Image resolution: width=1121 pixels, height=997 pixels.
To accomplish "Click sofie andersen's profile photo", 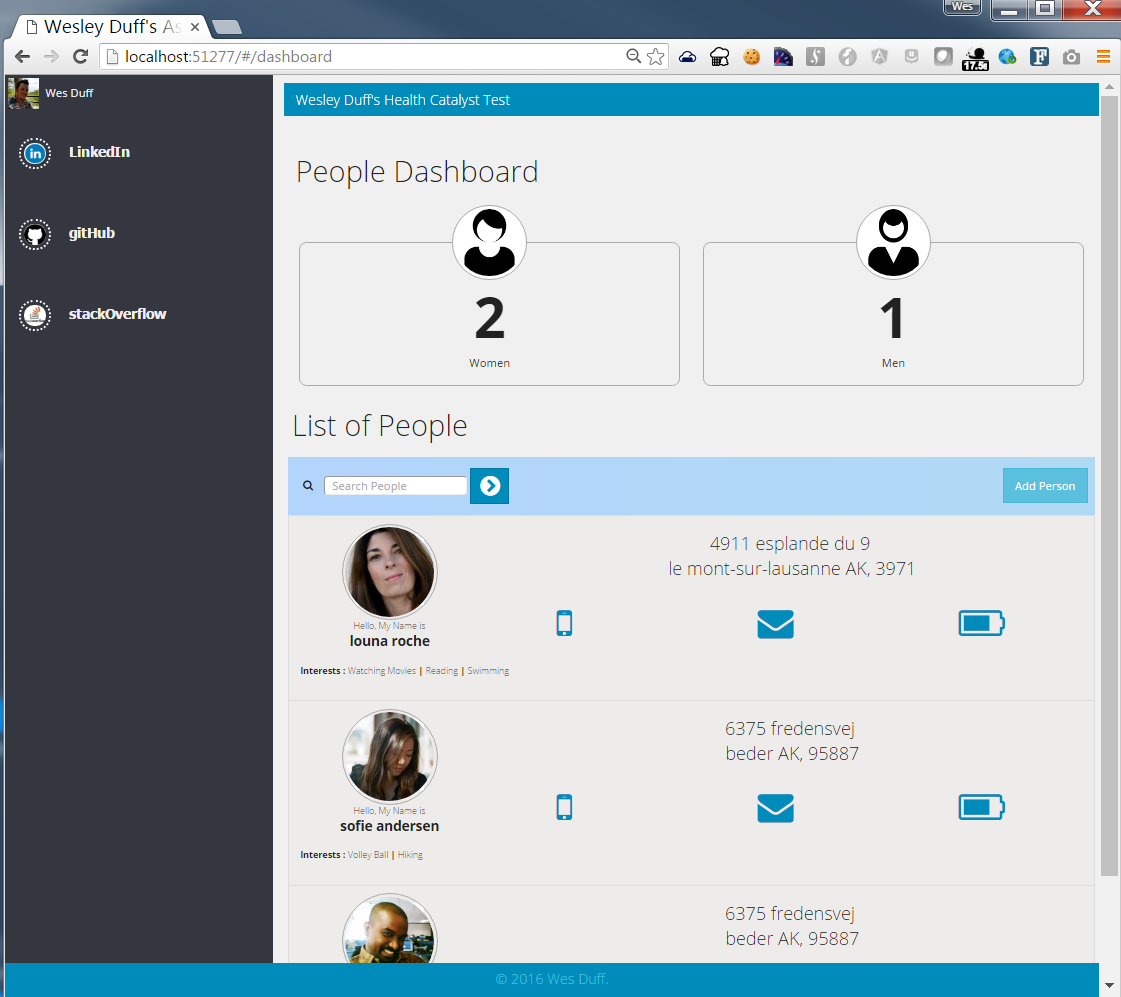I will click(390, 756).
